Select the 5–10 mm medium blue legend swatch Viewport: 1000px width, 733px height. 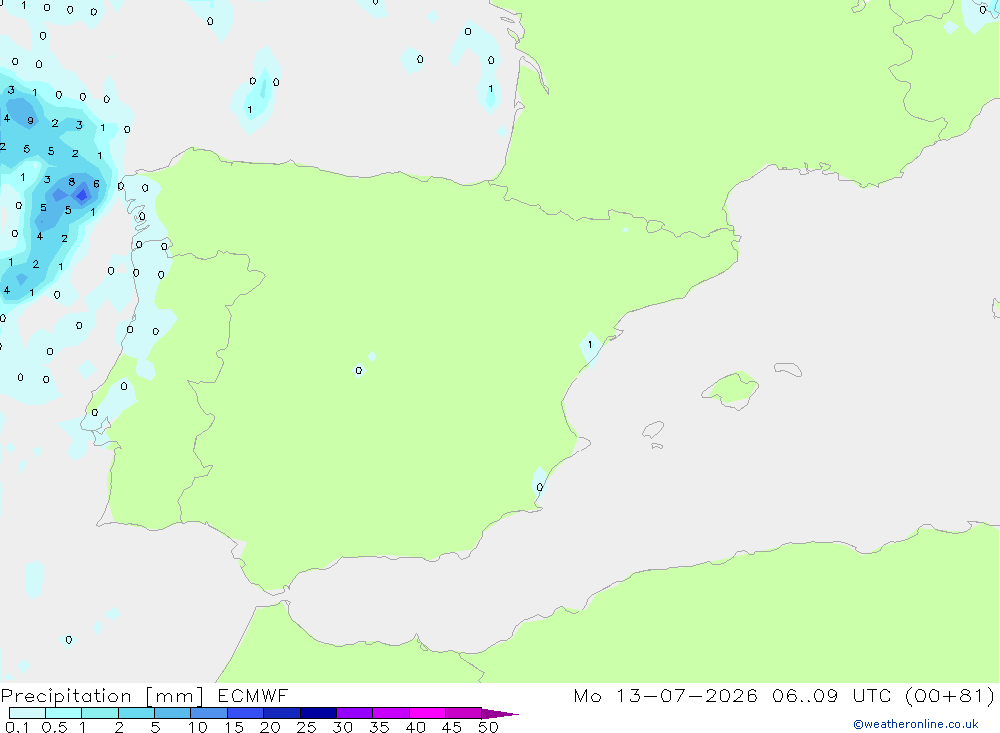[x=172, y=713]
